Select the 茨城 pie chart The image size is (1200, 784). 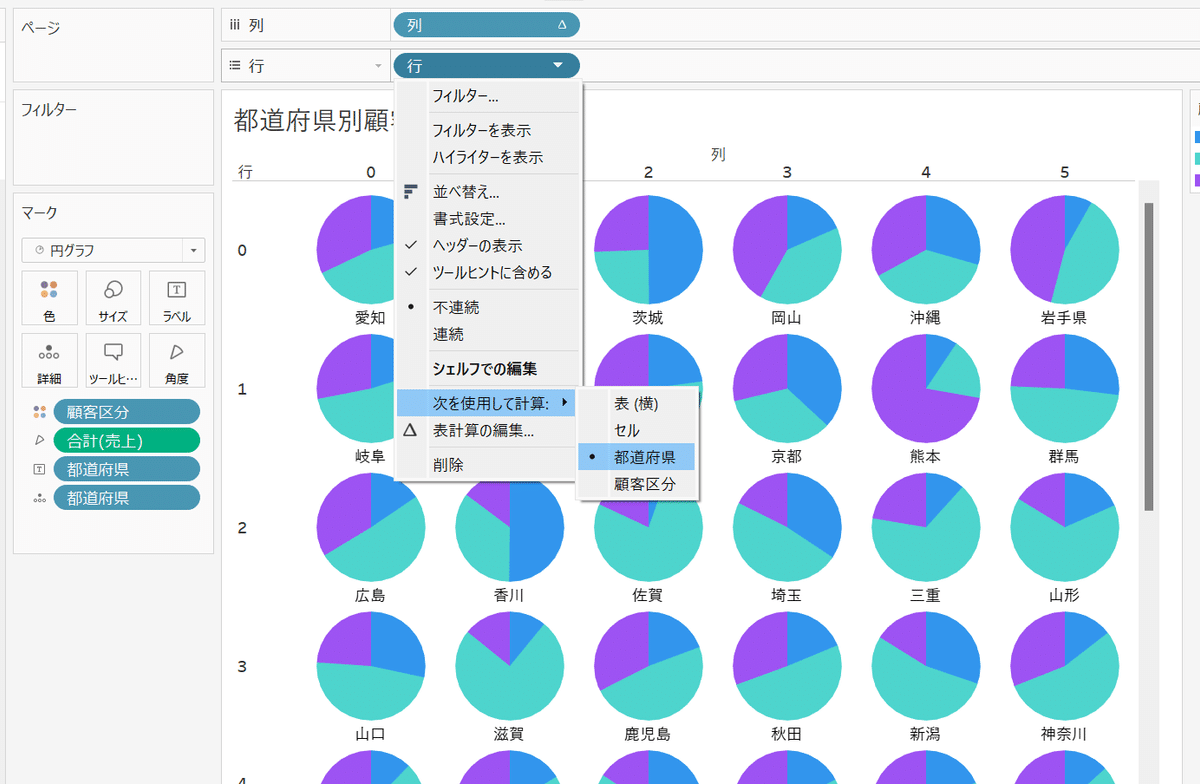[x=648, y=249]
